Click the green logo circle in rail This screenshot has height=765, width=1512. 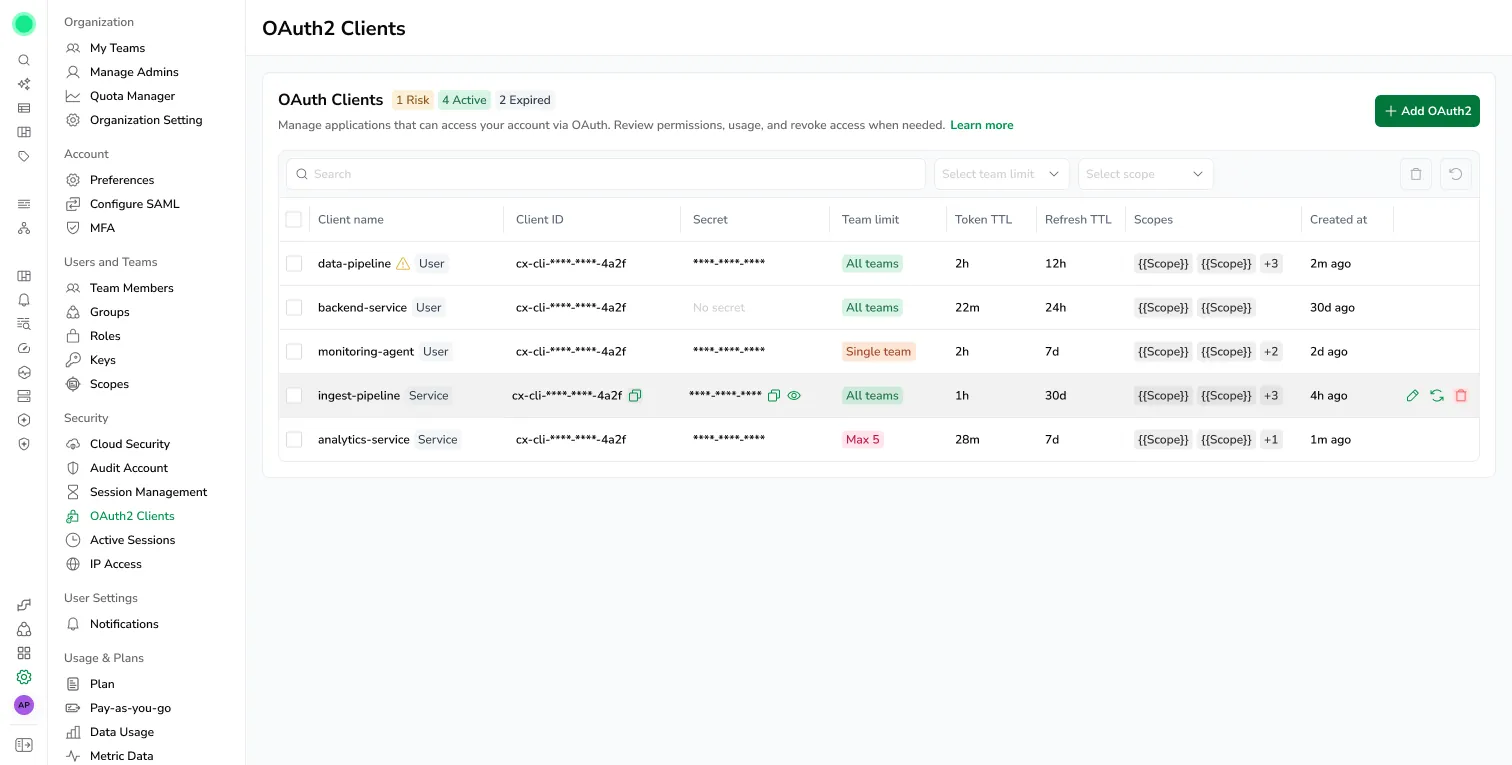[24, 24]
